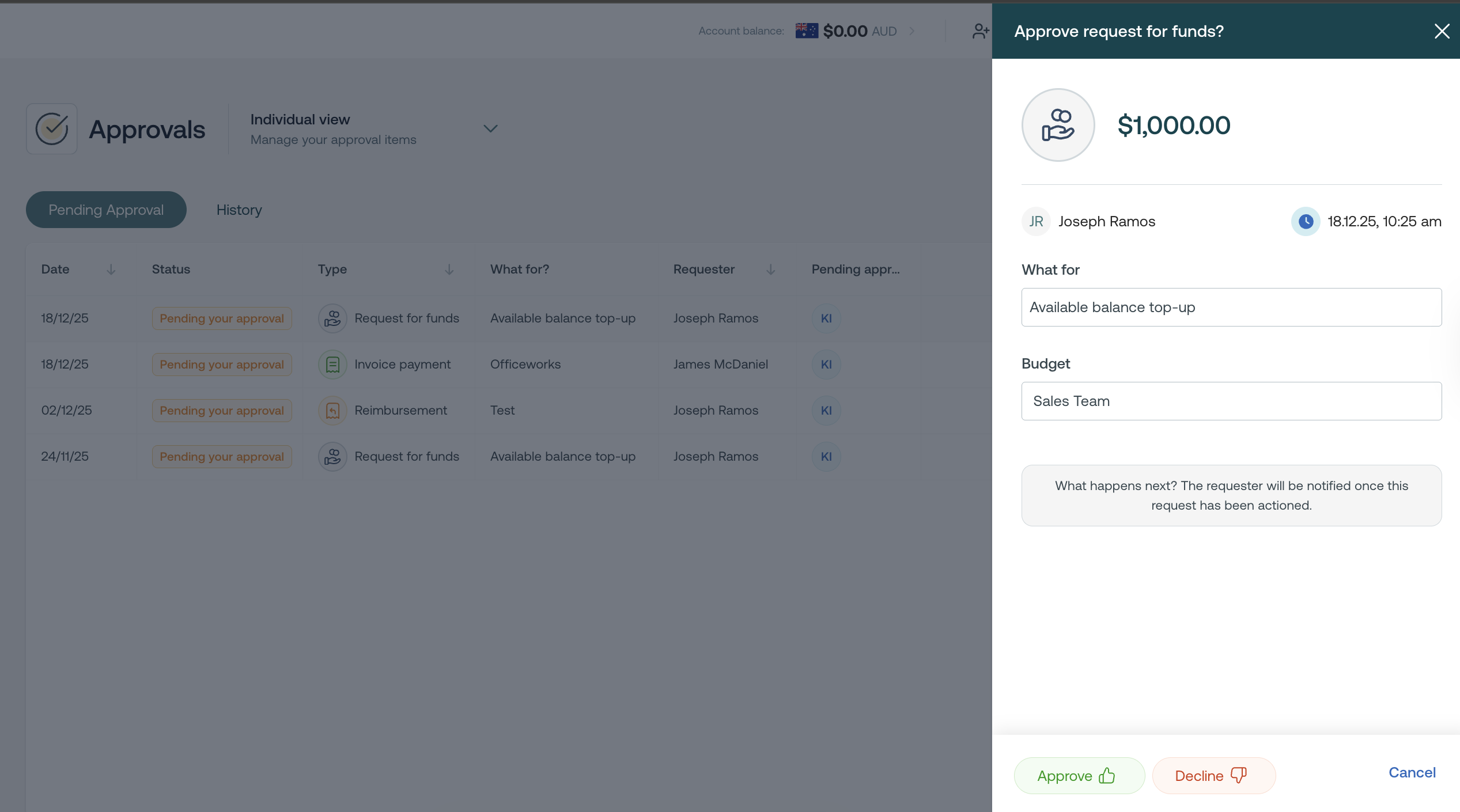Click the Invoice payment type icon

pyautogui.click(x=332, y=365)
